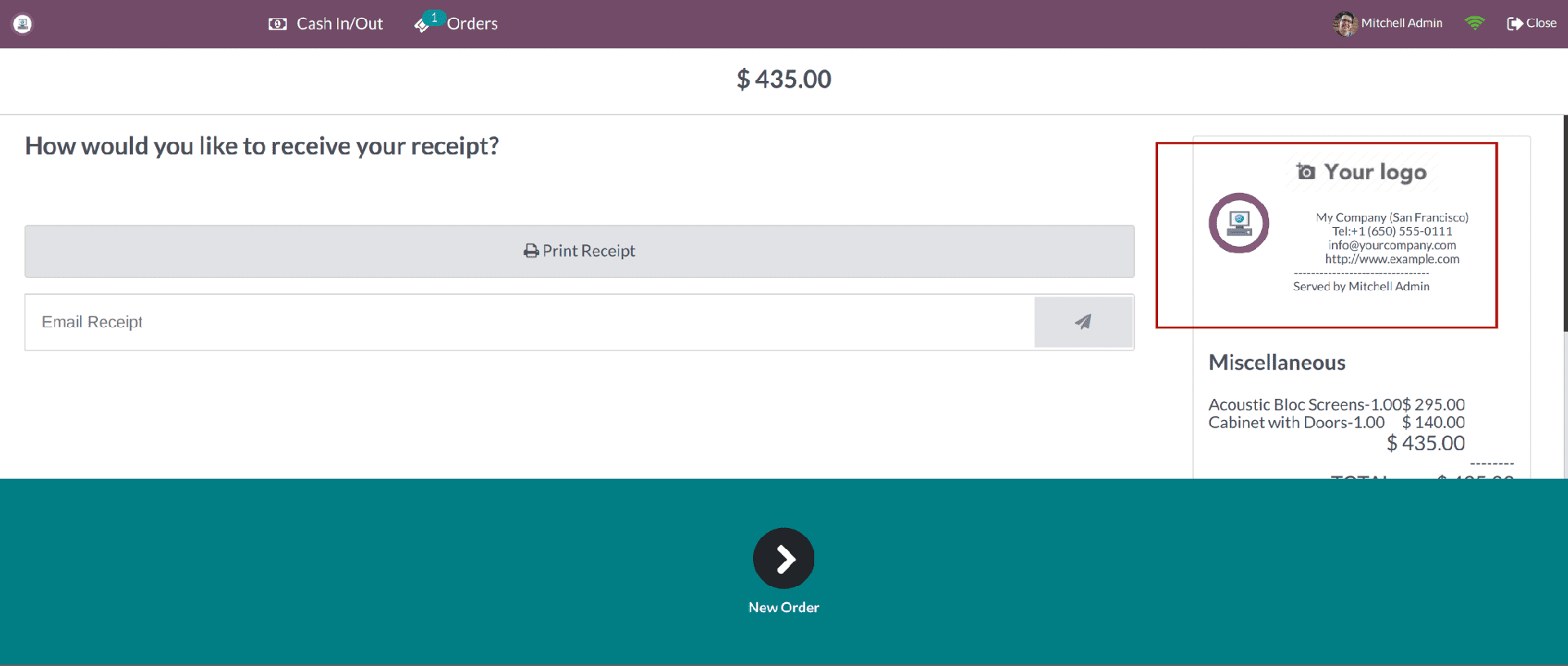Focus the Email Receipt input field
Screen dimensions: 1568x666
point(530,322)
